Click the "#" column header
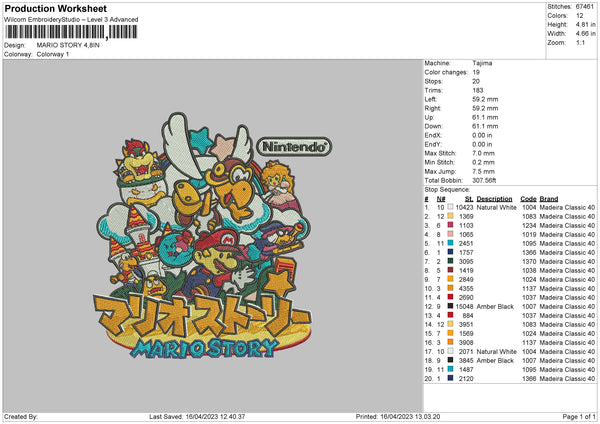 tap(426, 199)
